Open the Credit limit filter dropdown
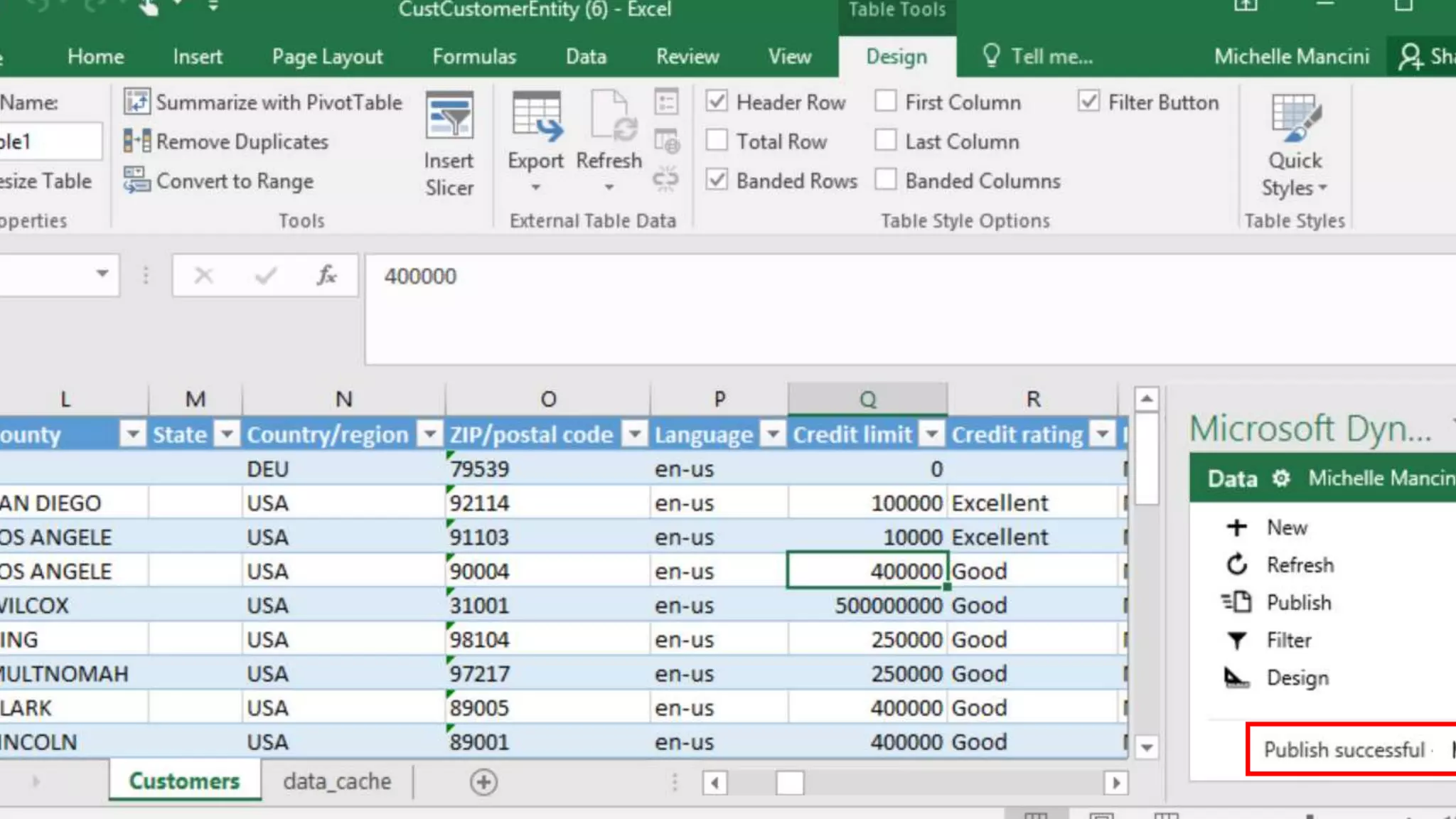This screenshot has width=1456, height=819. [x=932, y=434]
